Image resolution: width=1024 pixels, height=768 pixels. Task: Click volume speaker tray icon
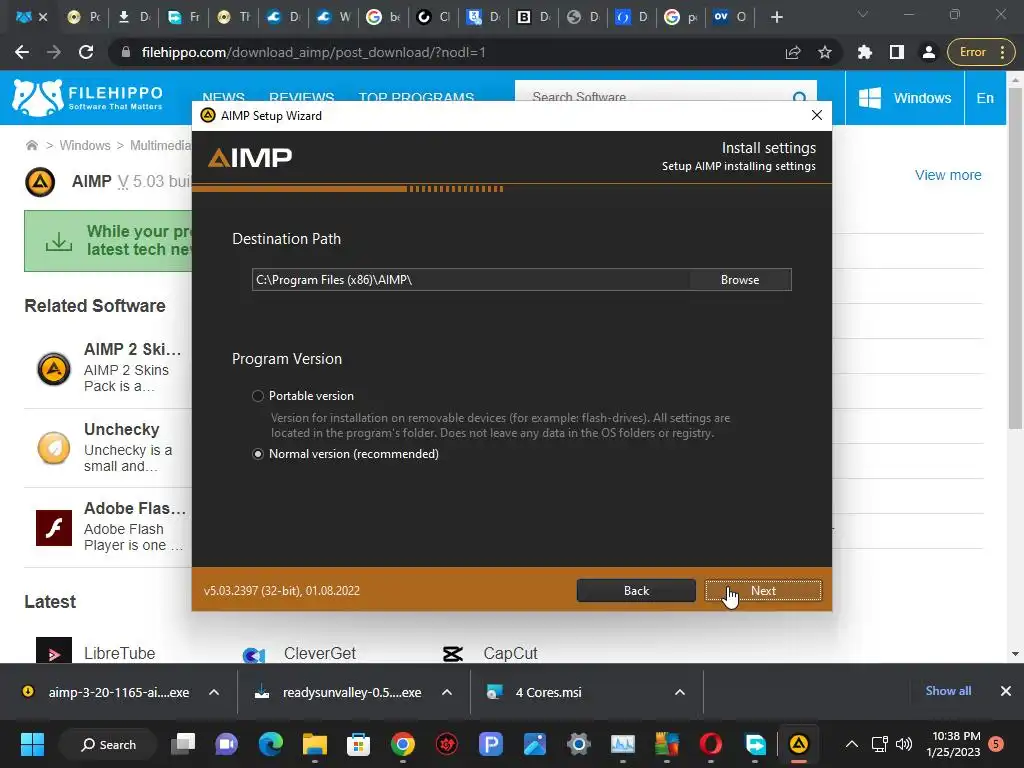point(904,744)
